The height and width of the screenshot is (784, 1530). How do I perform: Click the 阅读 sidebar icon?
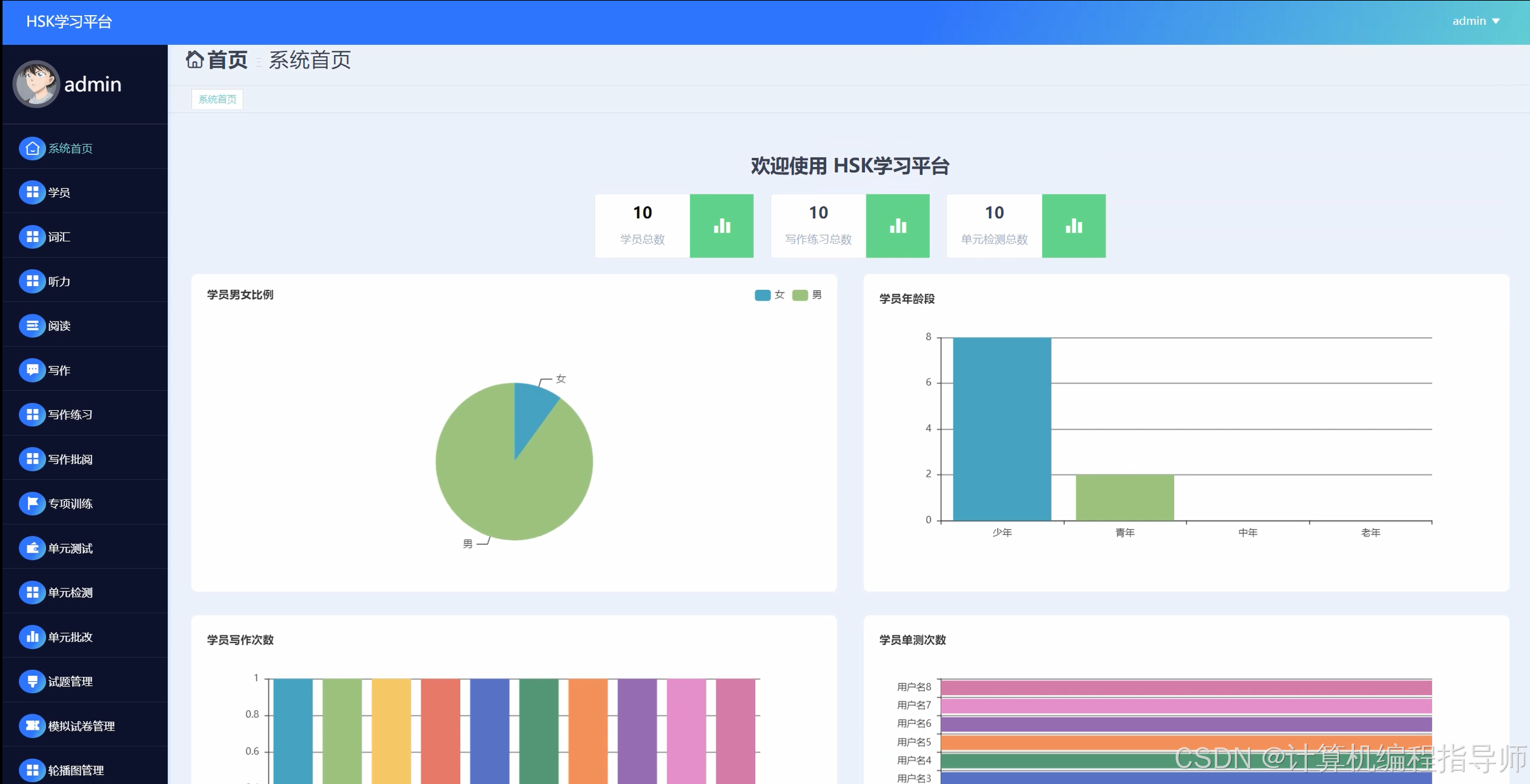click(x=32, y=325)
